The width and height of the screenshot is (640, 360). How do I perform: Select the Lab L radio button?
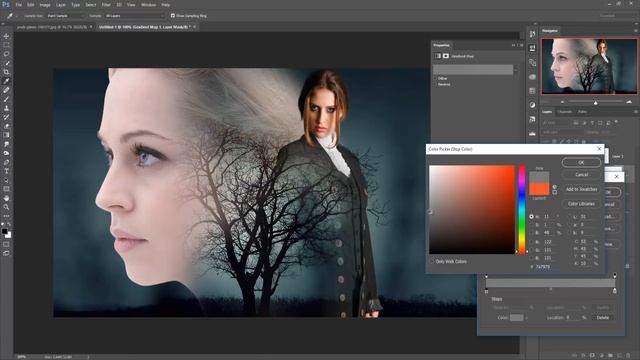coord(570,217)
